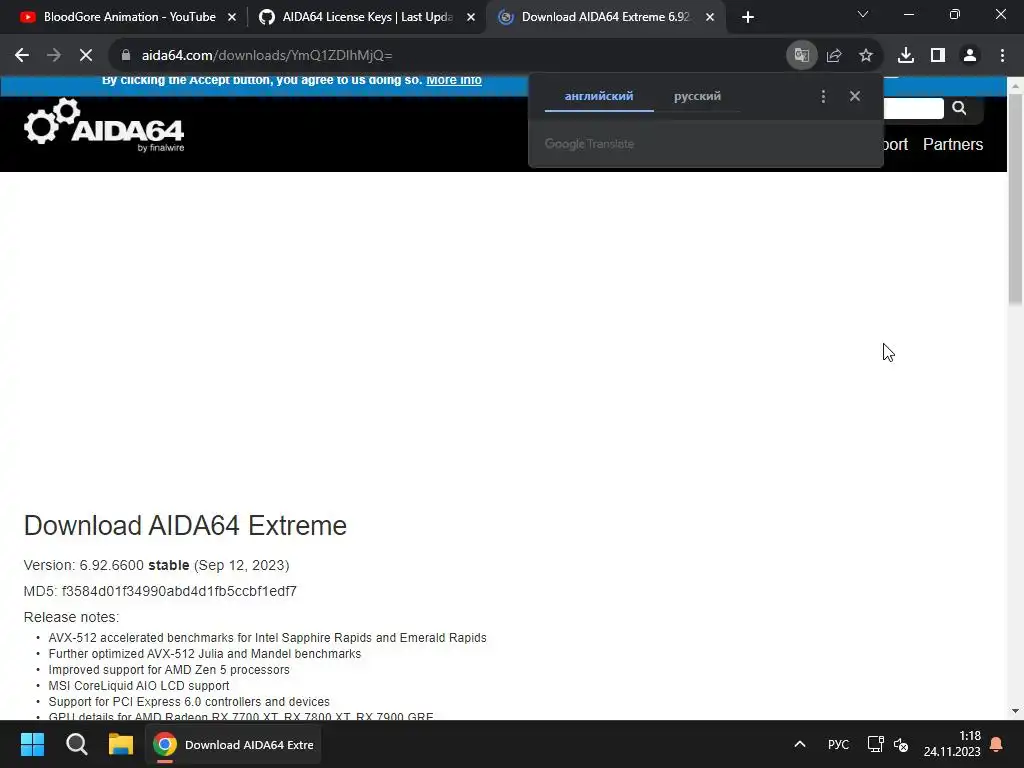
Task: Open File Explorer from taskbar
Action: coord(121,744)
